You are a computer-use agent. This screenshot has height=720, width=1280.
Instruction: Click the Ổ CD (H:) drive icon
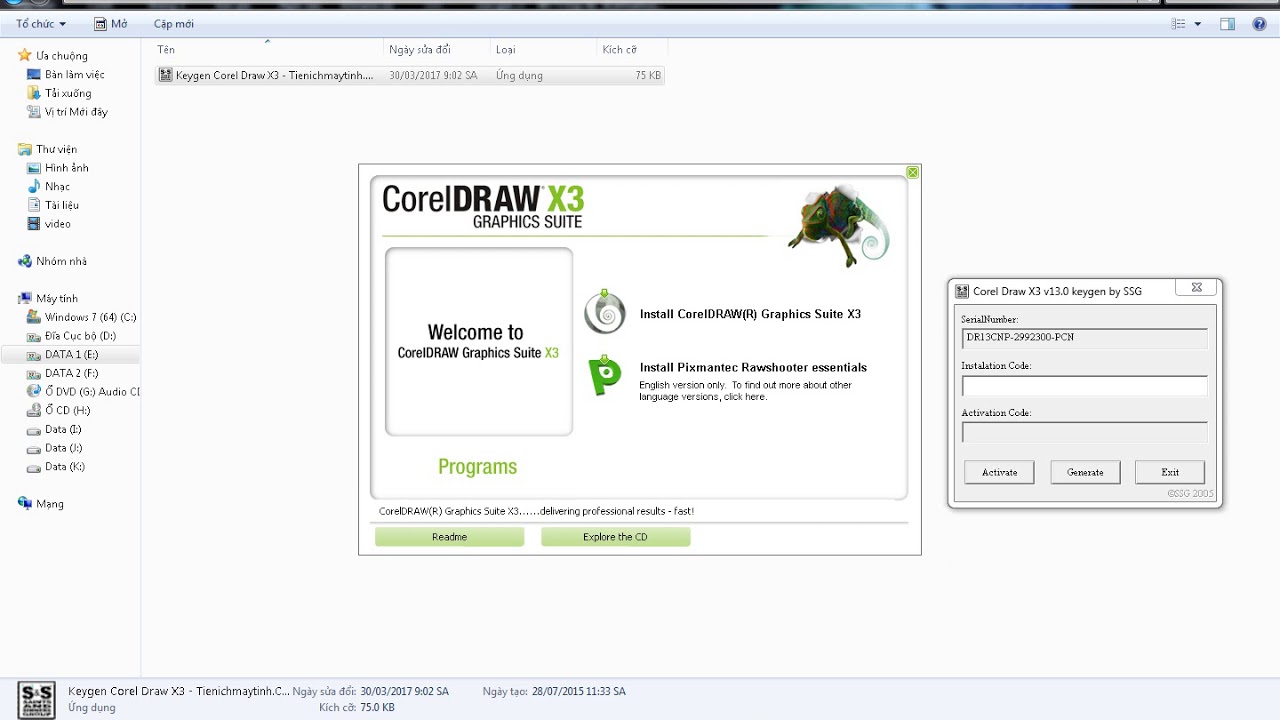coord(34,410)
